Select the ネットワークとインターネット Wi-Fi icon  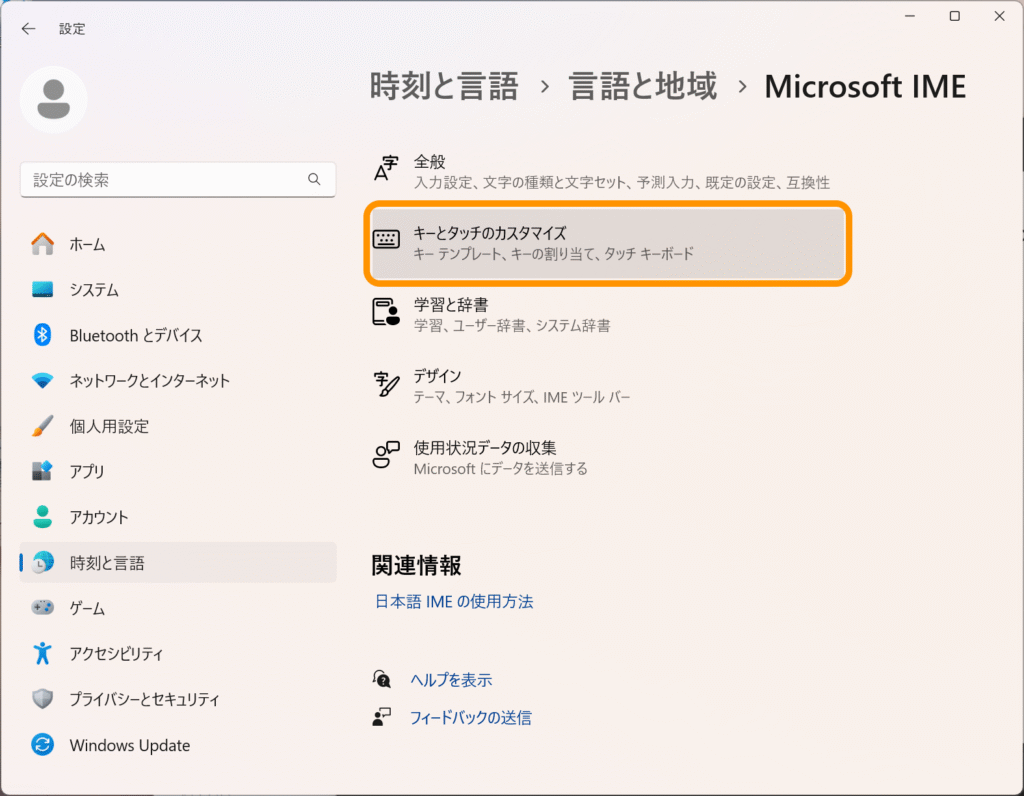pyautogui.click(x=42, y=381)
